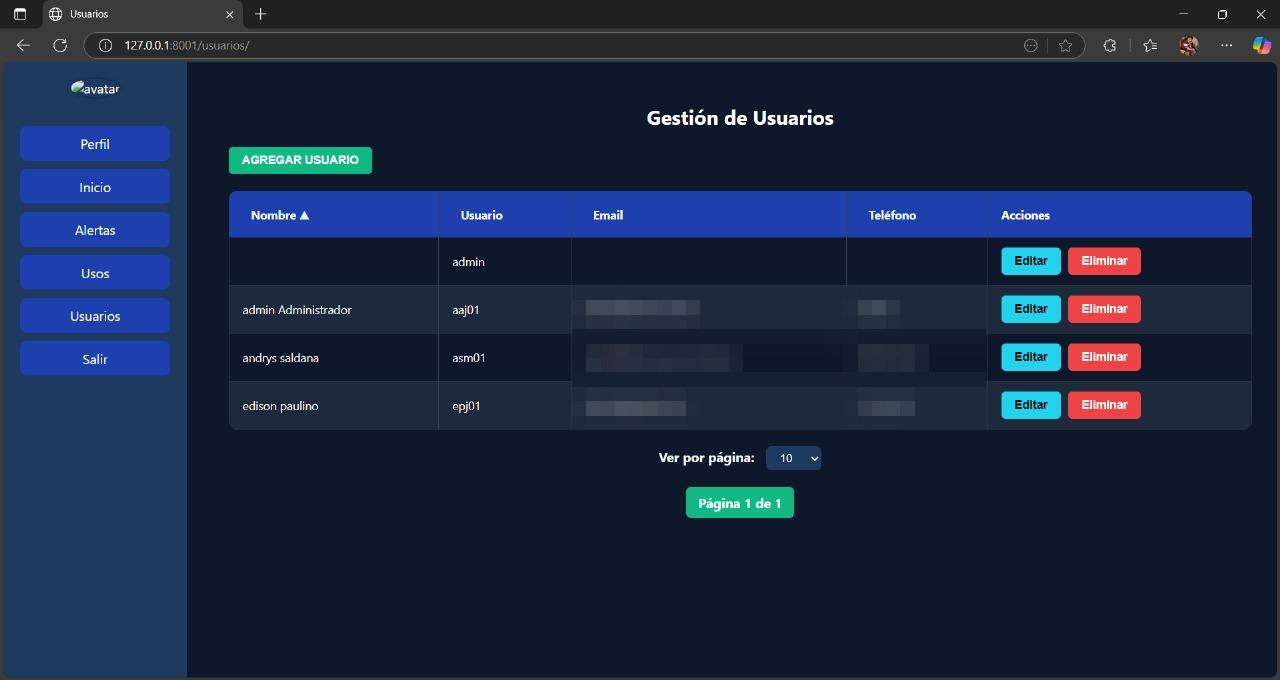Screen dimensions: 1280x680
Task: Open the browser extensions puzzle icon
Action: (x=1110, y=45)
